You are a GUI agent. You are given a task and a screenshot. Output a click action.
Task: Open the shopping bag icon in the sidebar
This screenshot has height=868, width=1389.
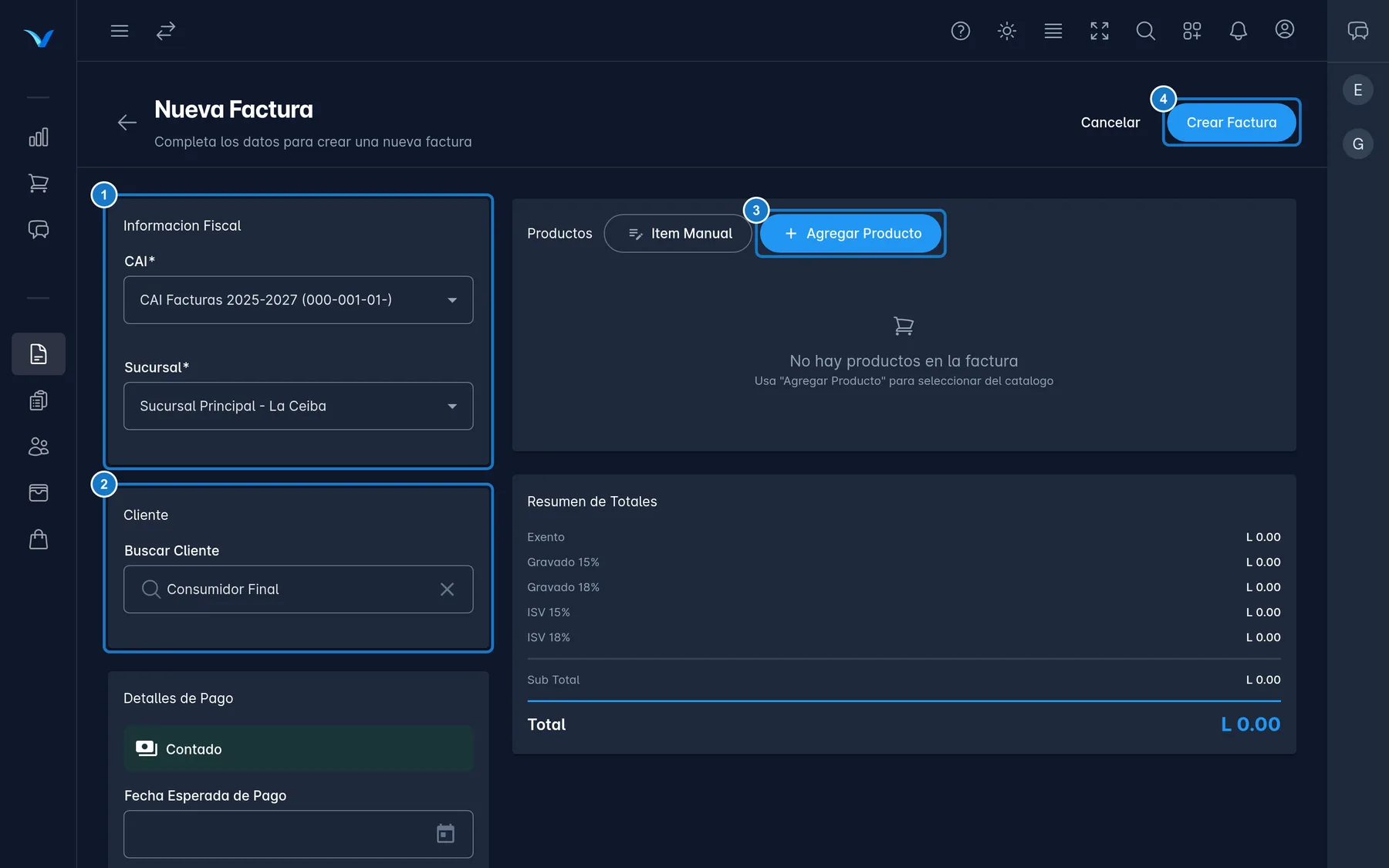[39, 539]
